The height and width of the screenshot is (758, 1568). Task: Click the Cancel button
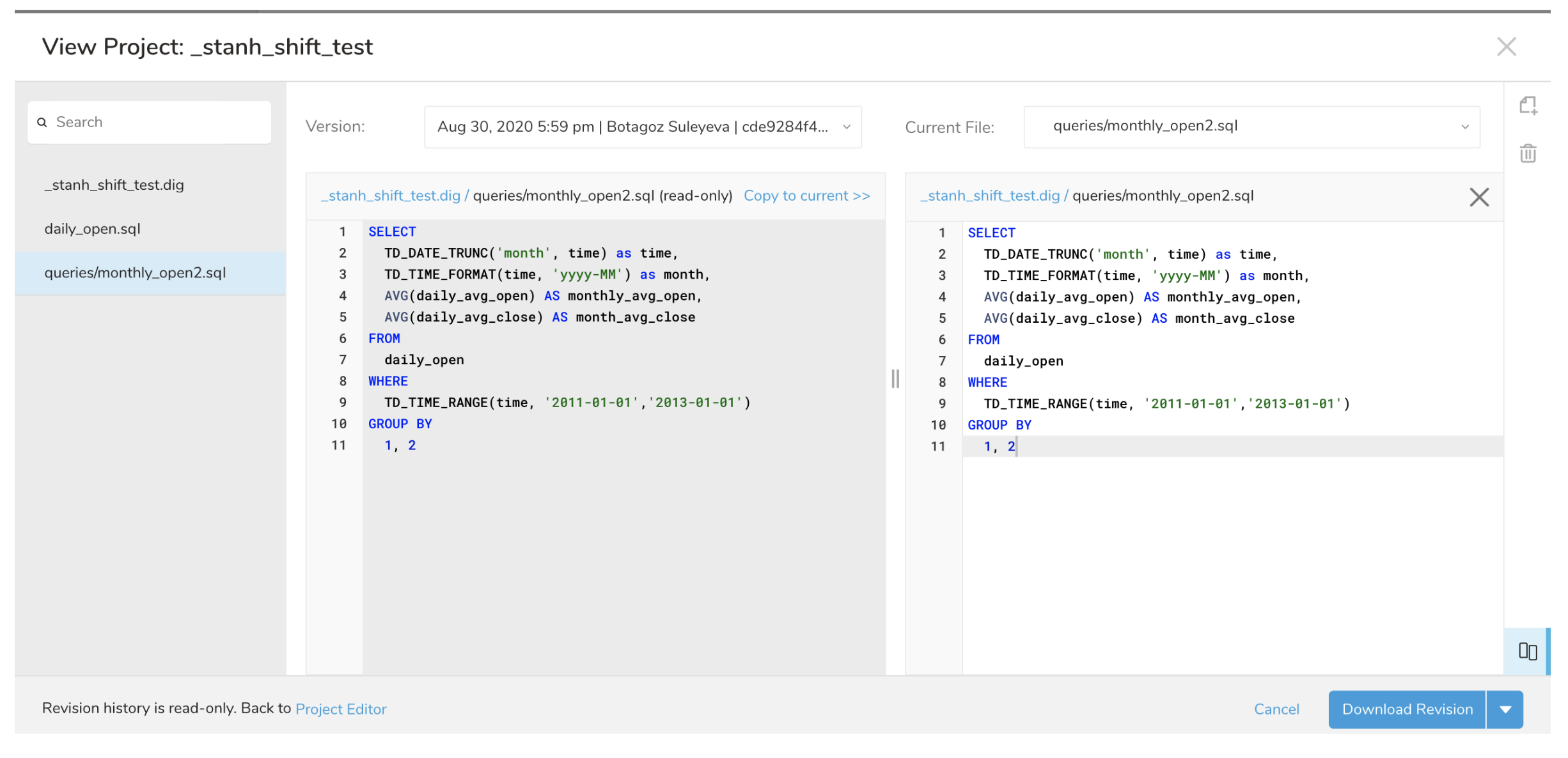1276,709
